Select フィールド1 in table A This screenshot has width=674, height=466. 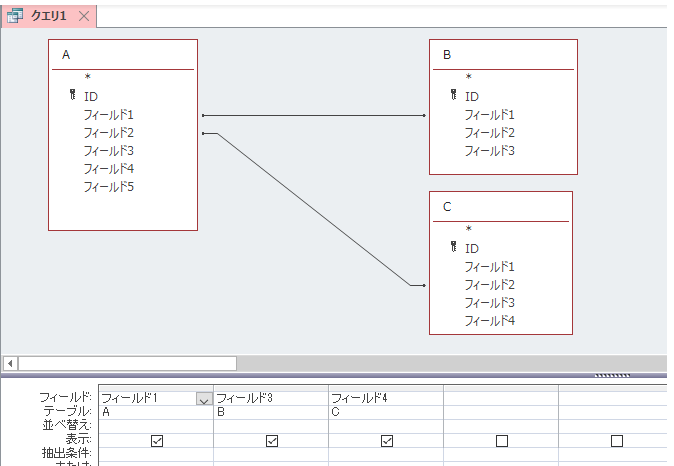pos(108,115)
